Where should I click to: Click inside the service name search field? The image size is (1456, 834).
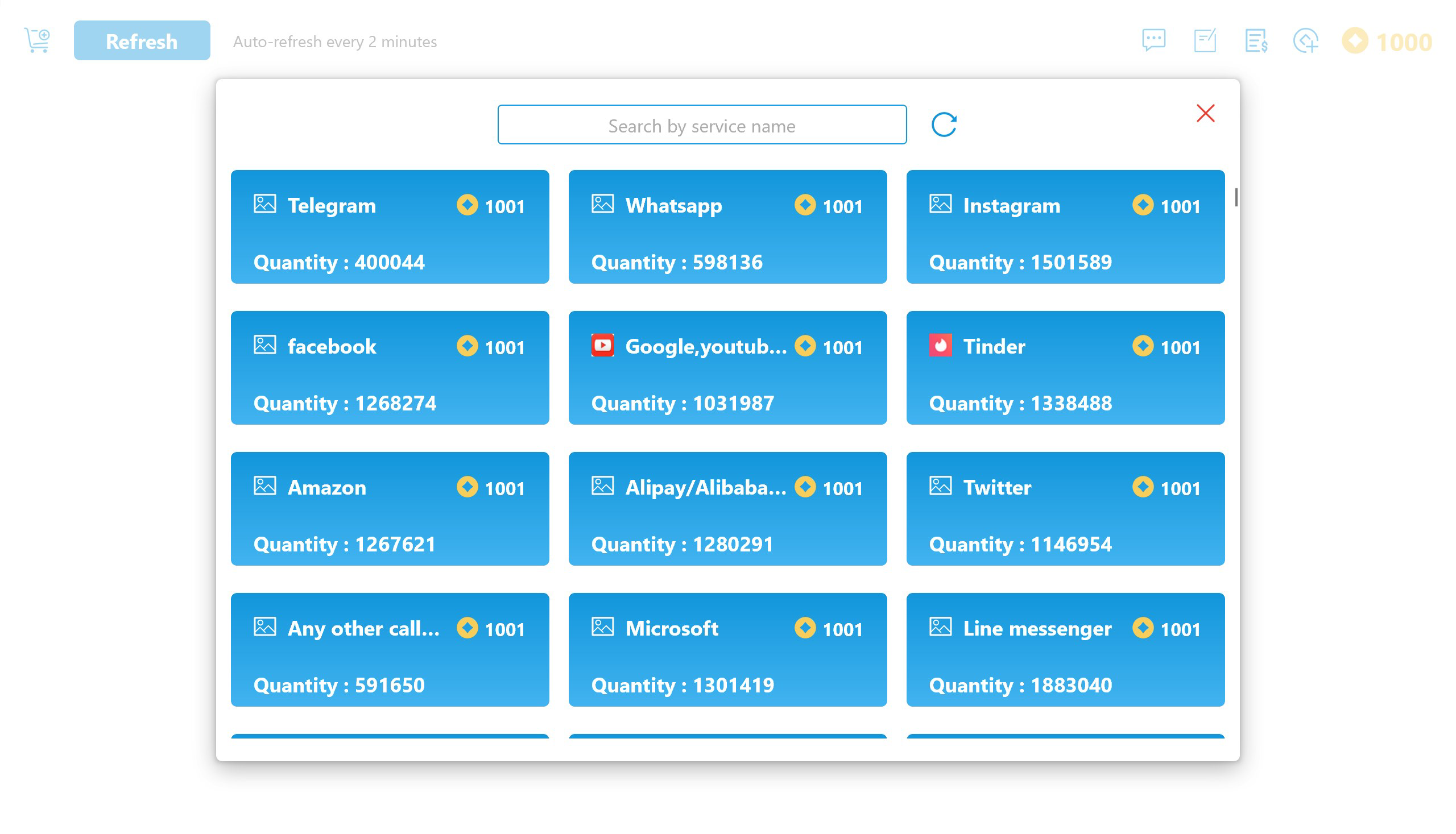[x=701, y=125]
